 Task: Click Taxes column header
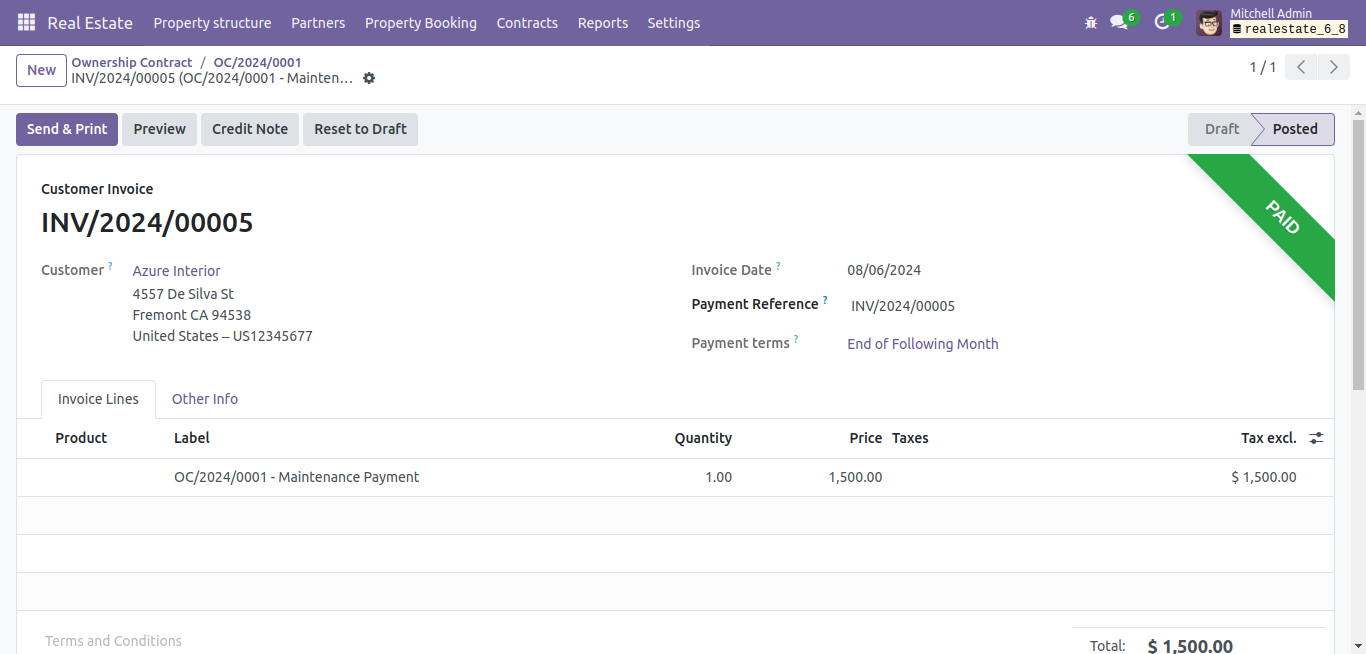pos(910,438)
